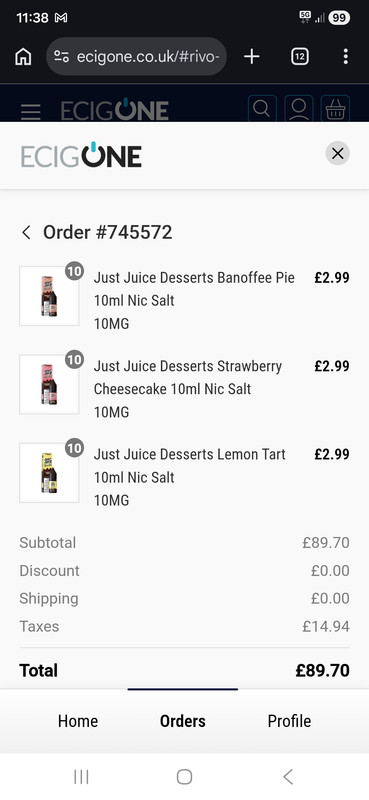The image size is (369, 800).
Task: Tap the Banoffee Pie product thumbnail
Action: pyautogui.click(x=49, y=296)
